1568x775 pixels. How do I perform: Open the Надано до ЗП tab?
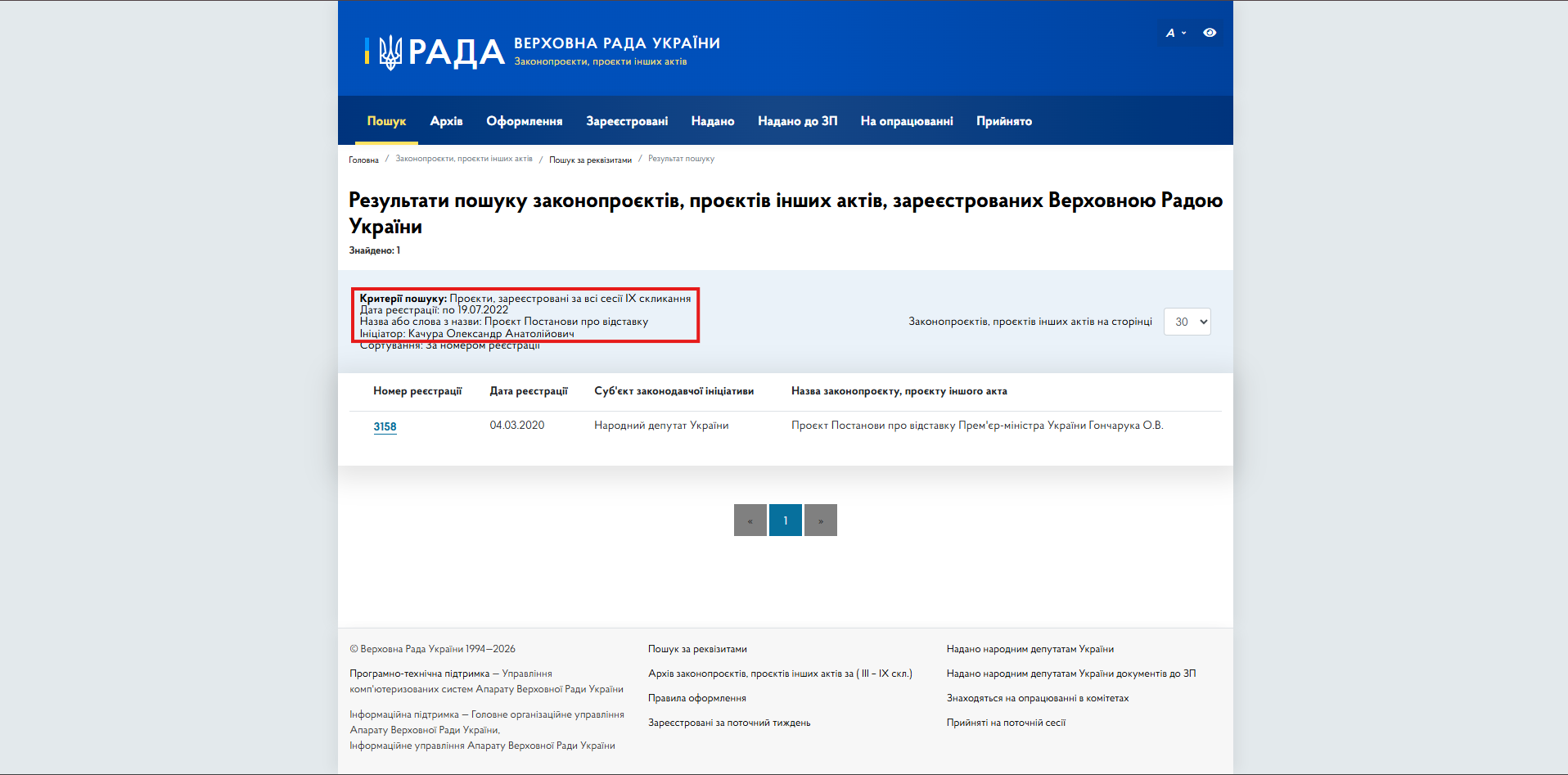798,121
